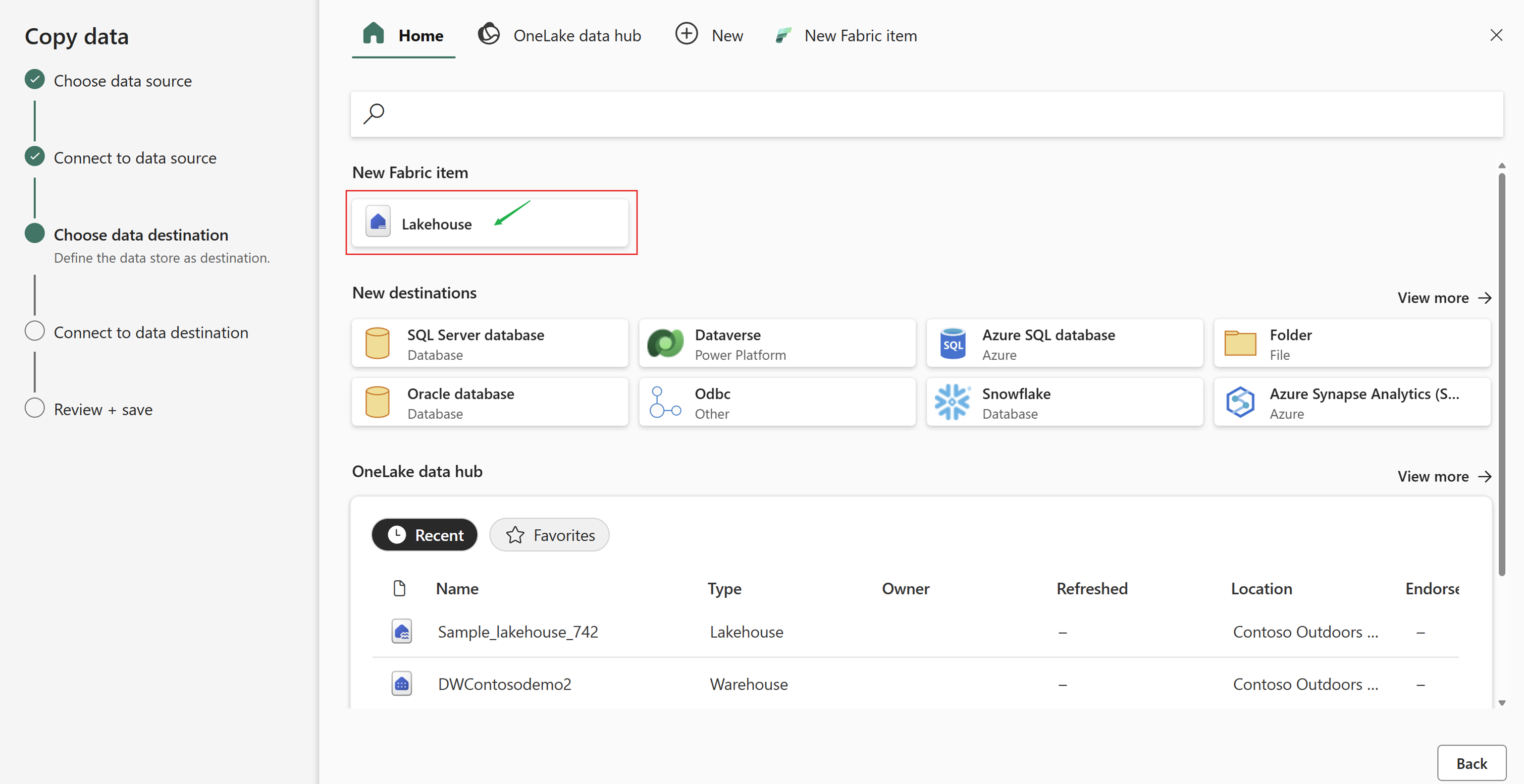
Task: Select Sample_lakehouse_742 row
Action: point(915,632)
